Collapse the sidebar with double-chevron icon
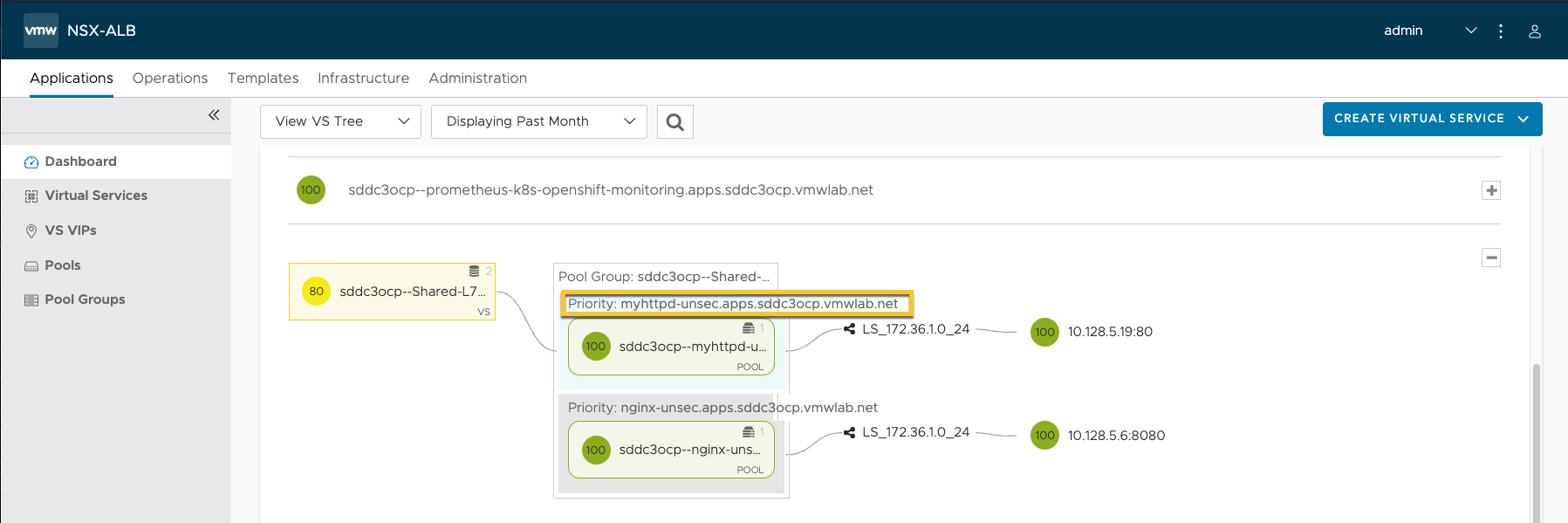 pyautogui.click(x=214, y=115)
